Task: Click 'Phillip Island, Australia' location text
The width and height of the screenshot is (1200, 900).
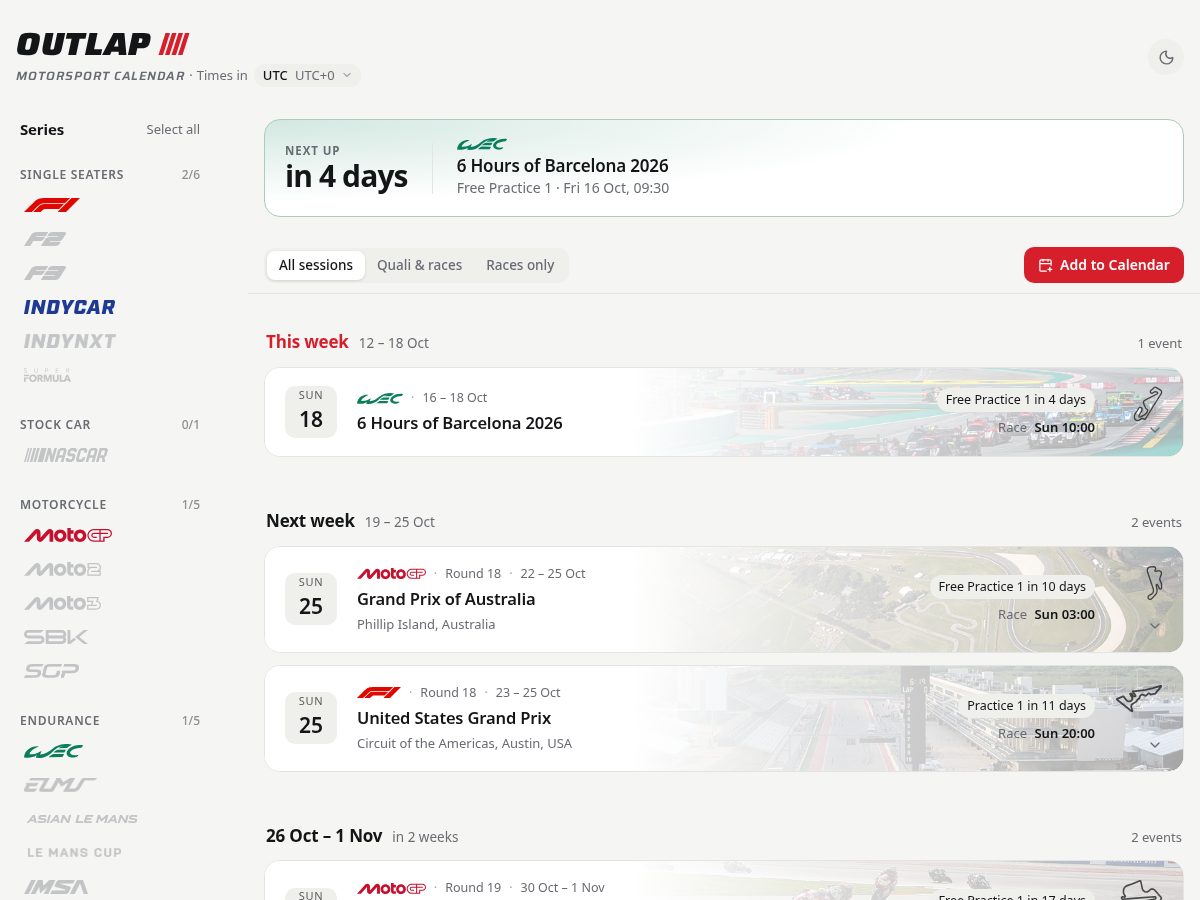Action: coord(426,624)
